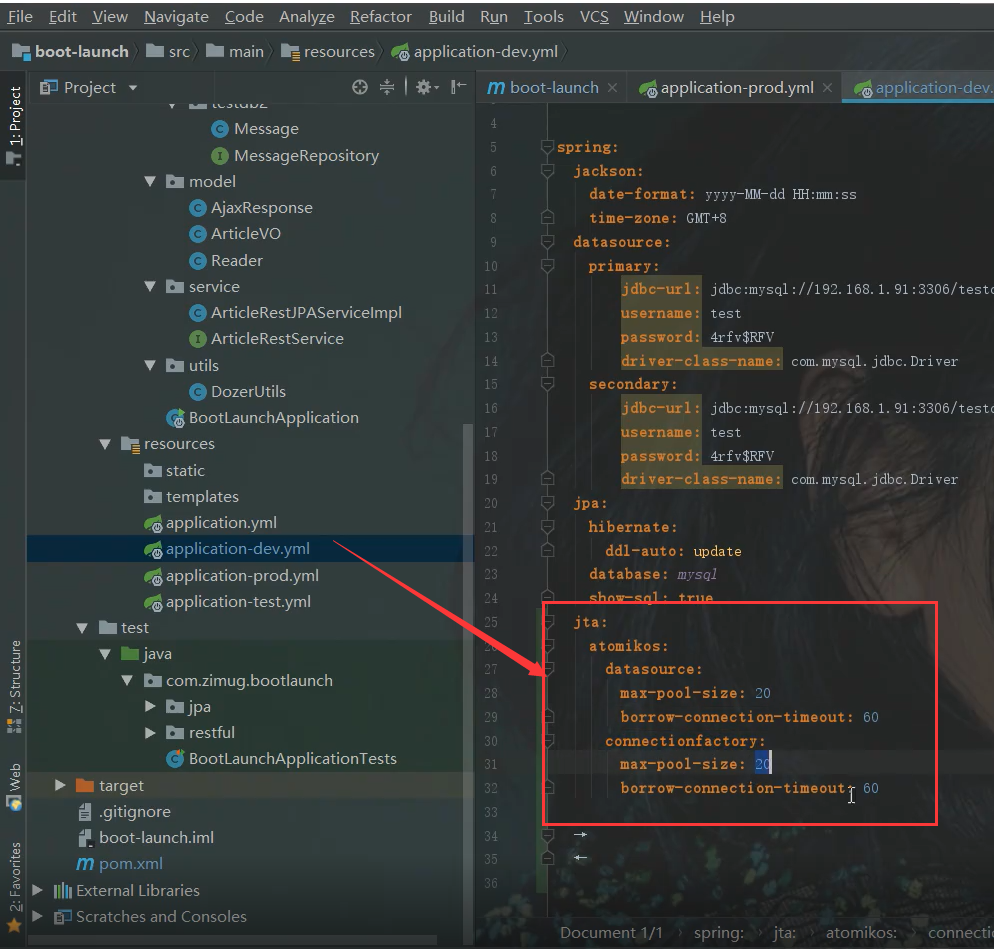This screenshot has width=994, height=949.
Task: Open the 1: Project side tool tab
Action: [x=13, y=125]
